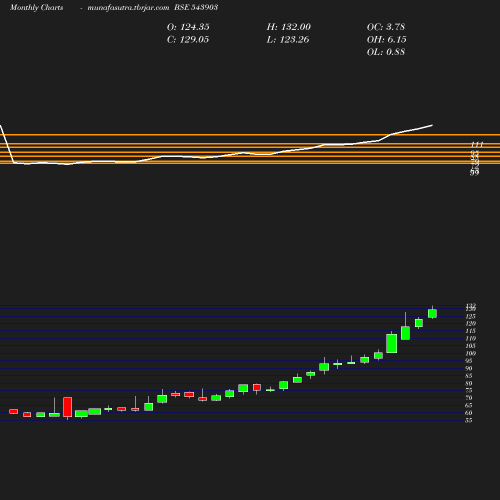Click the 65 price axis label
The width and height of the screenshot is (500, 500).
tap(469, 405)
